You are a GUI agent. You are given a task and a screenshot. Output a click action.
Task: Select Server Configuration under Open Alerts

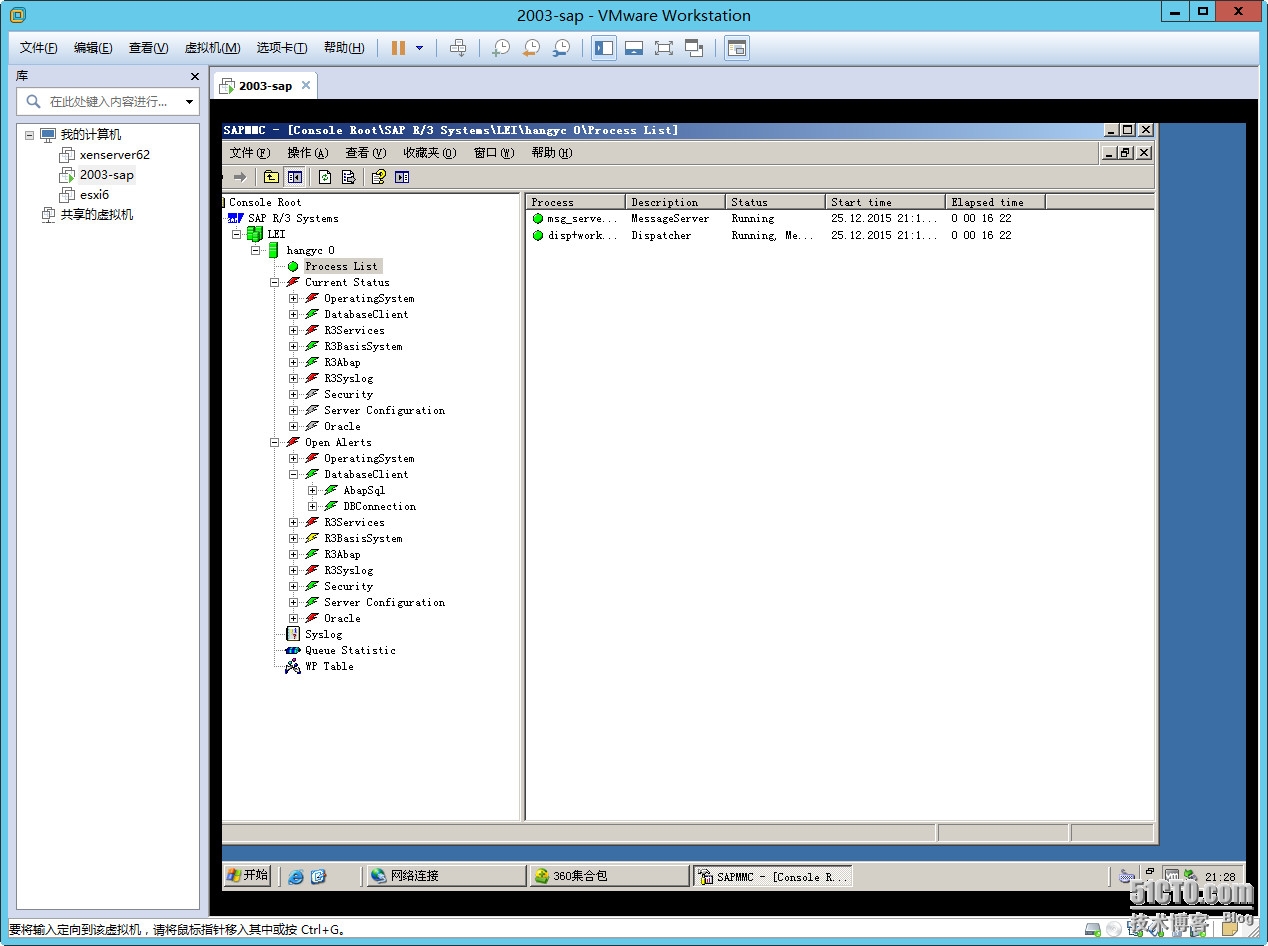coord(384,602)
